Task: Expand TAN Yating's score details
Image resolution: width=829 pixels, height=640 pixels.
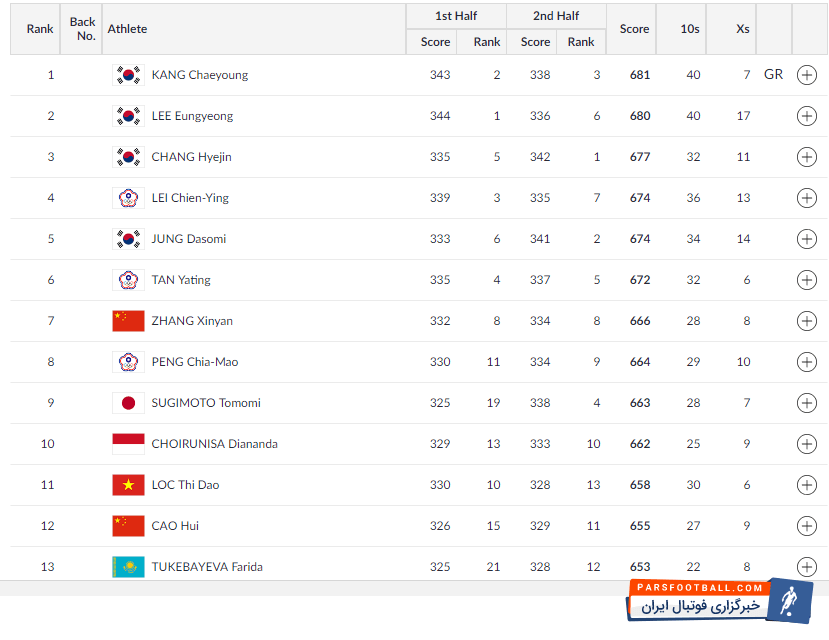Action: (806, 280)
